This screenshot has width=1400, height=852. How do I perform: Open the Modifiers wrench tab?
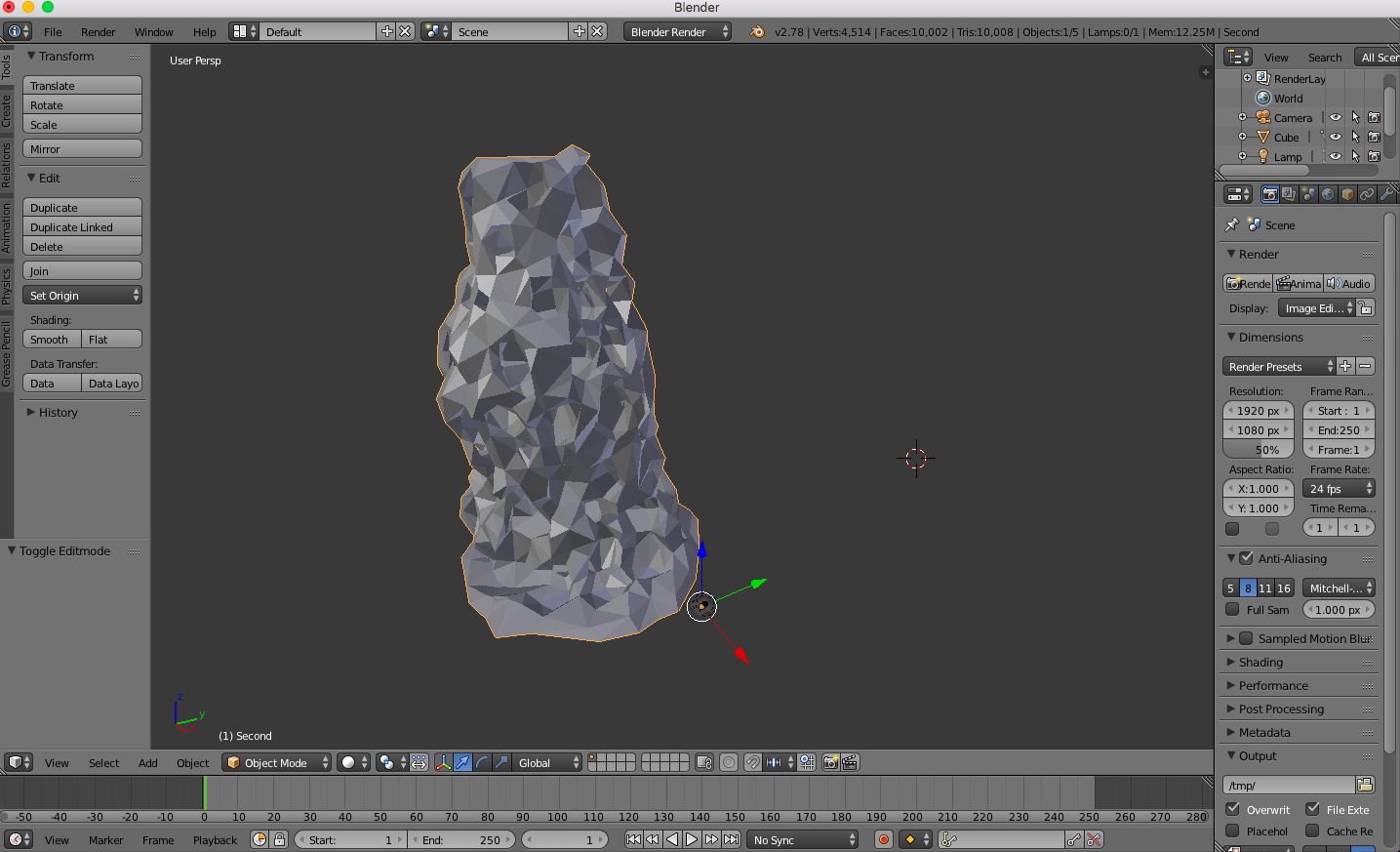click(1386, 194)
